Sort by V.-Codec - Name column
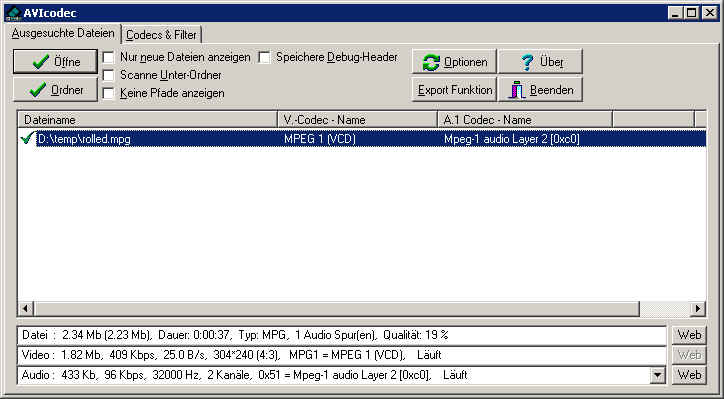 pyautogui.click(x=357, y=120)
